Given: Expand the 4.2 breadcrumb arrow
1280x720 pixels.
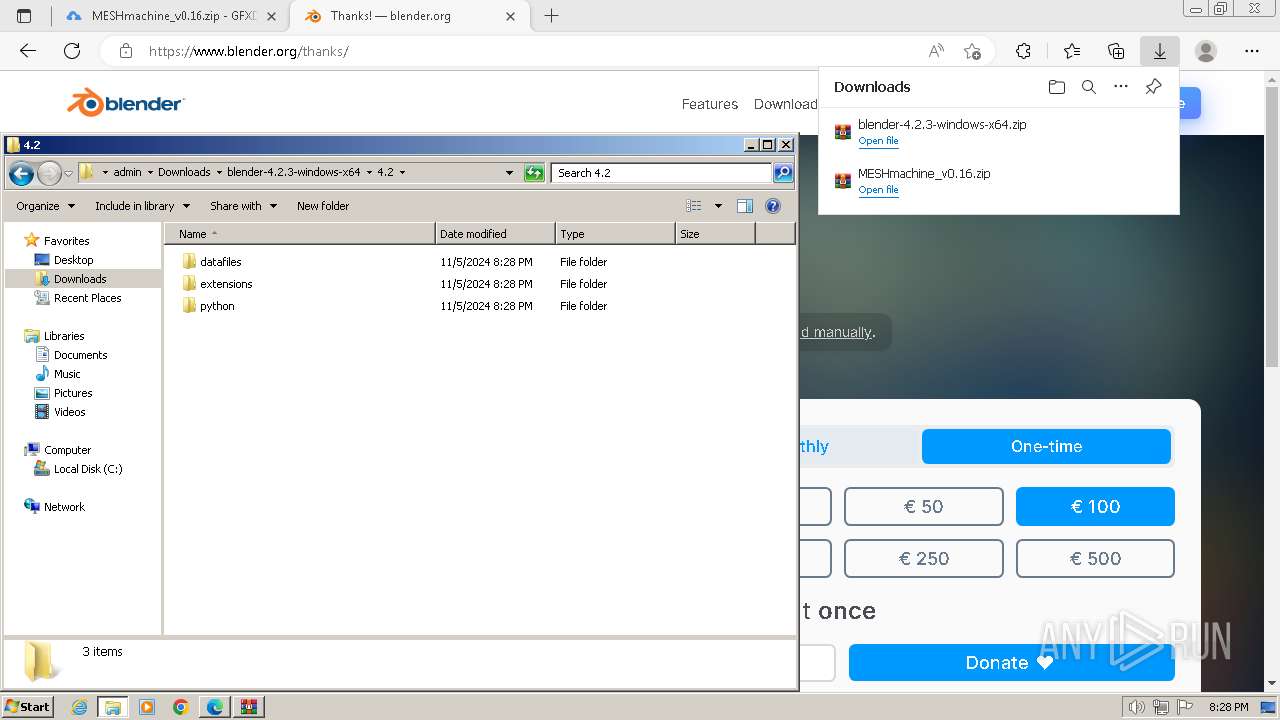Looking at the screenshot, I should coord(402,172).
